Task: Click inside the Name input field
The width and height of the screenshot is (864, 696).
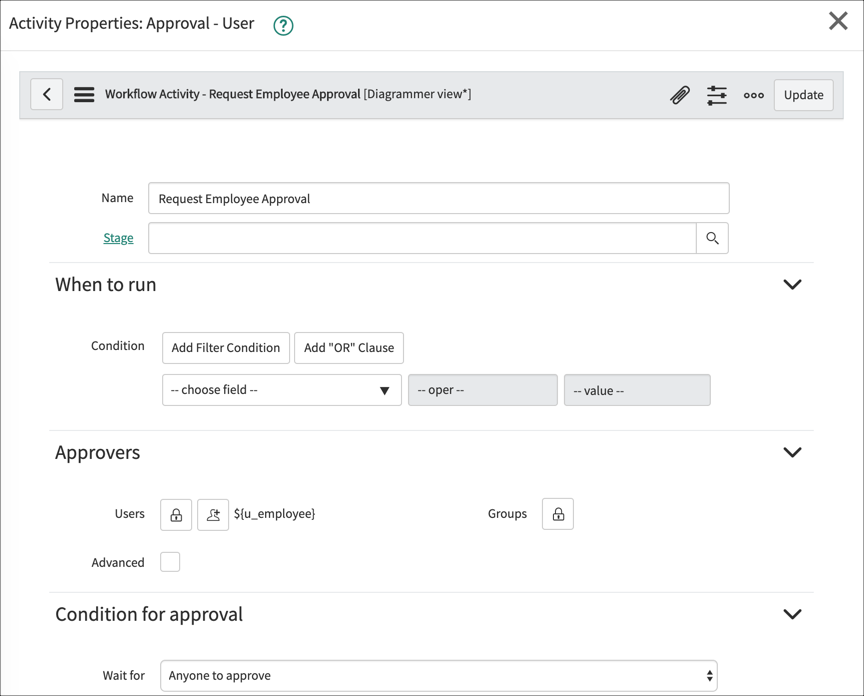Action: click(438, 197)
